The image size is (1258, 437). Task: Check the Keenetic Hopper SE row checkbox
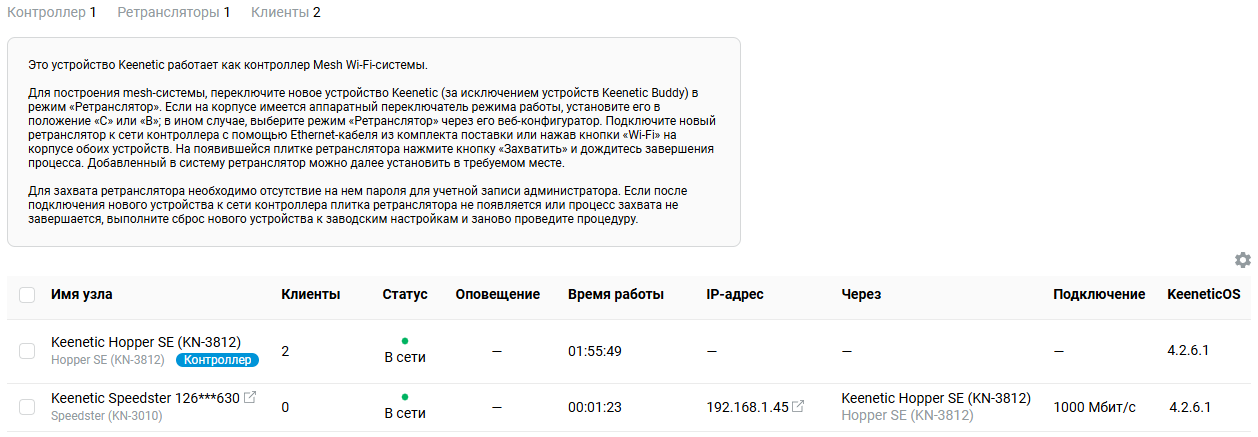point(27,351)
